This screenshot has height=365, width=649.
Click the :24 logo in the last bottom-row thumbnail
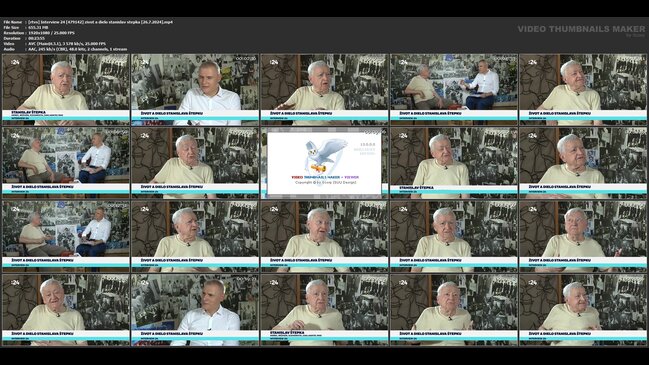click(533, 283)
